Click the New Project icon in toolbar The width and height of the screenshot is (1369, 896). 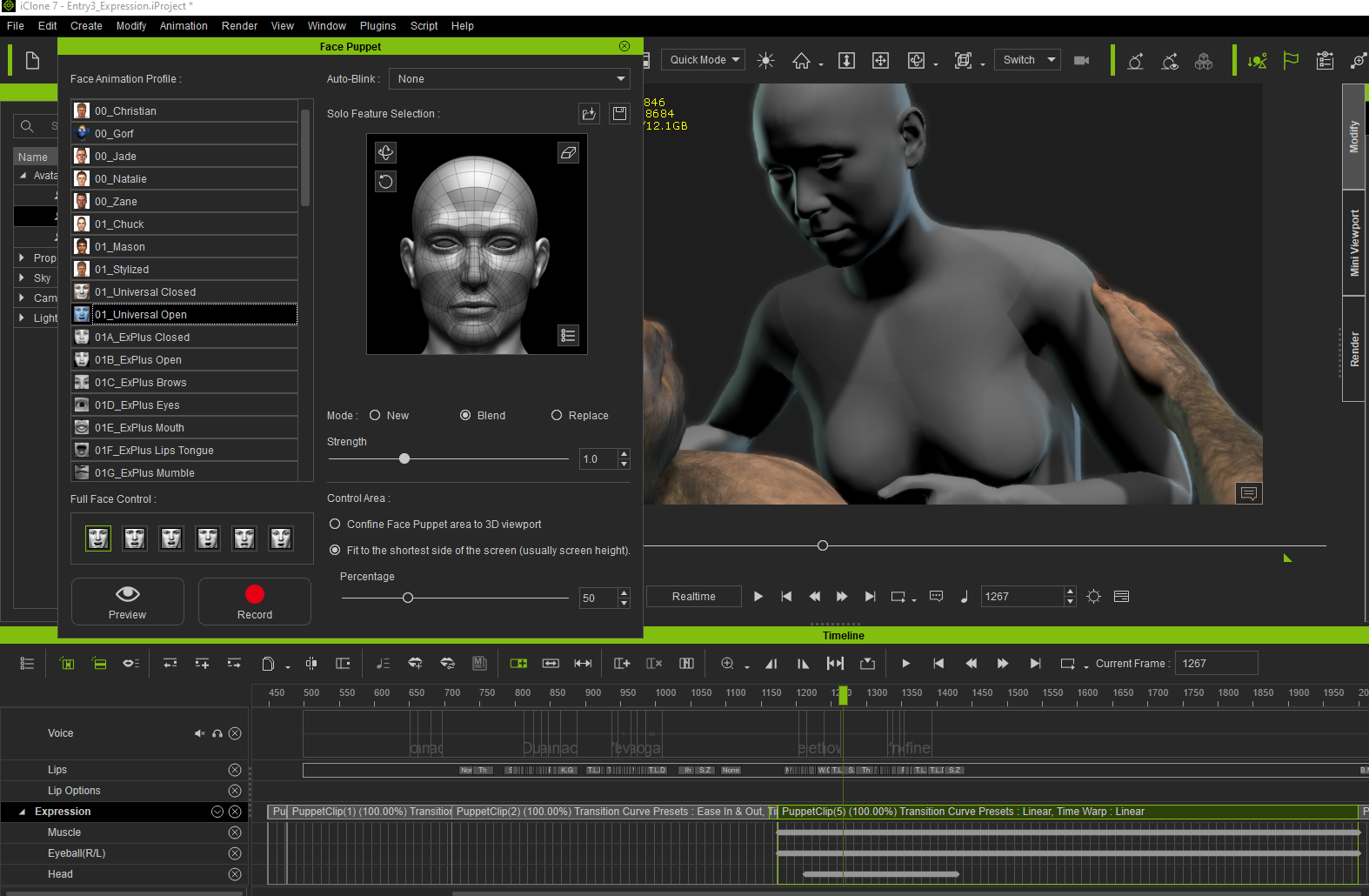32,61
